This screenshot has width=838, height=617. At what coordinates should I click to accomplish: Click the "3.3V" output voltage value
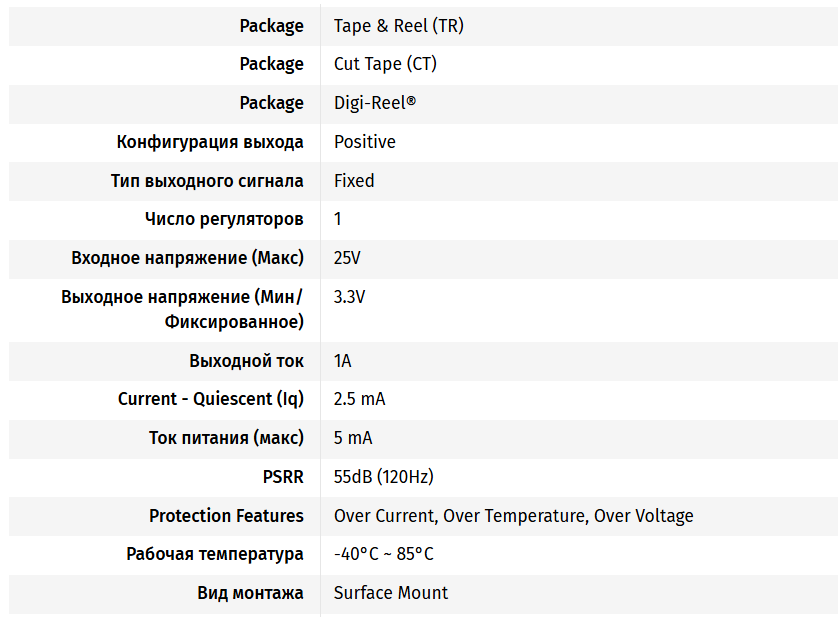(349, 297)
